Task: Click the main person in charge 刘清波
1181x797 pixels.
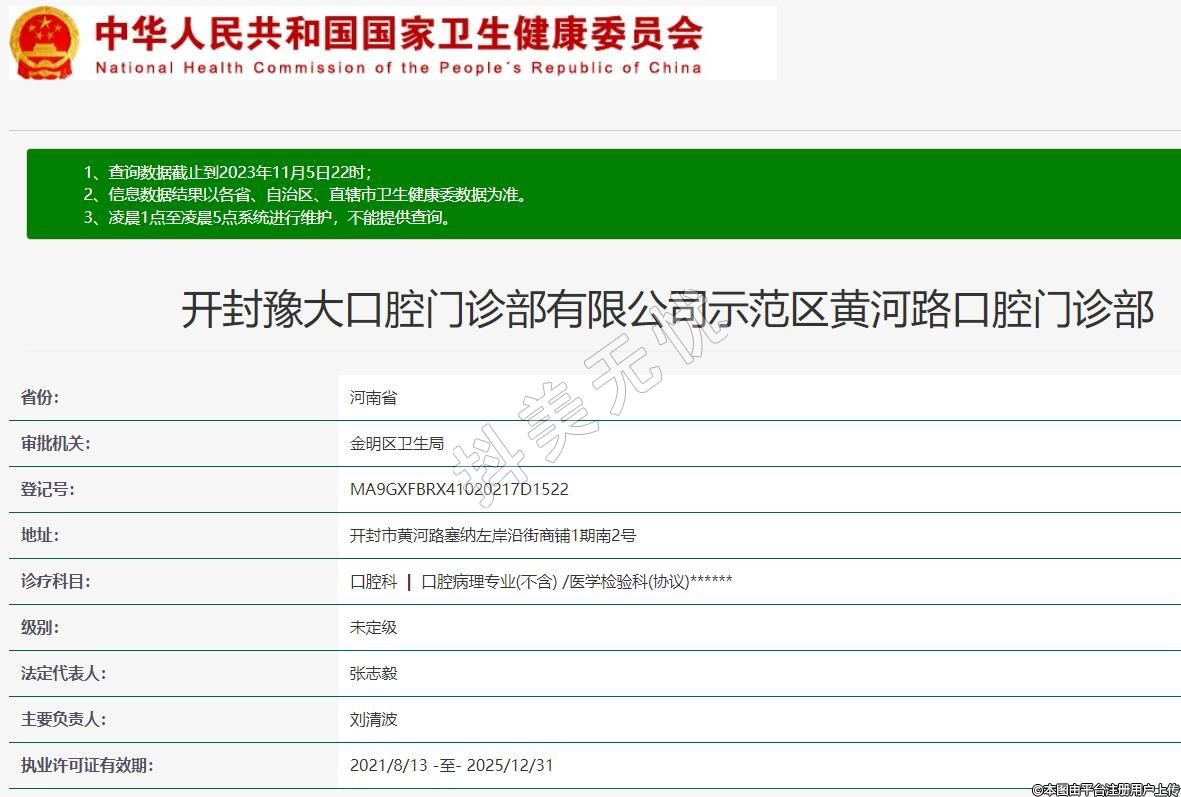Action: coord(373,719)
